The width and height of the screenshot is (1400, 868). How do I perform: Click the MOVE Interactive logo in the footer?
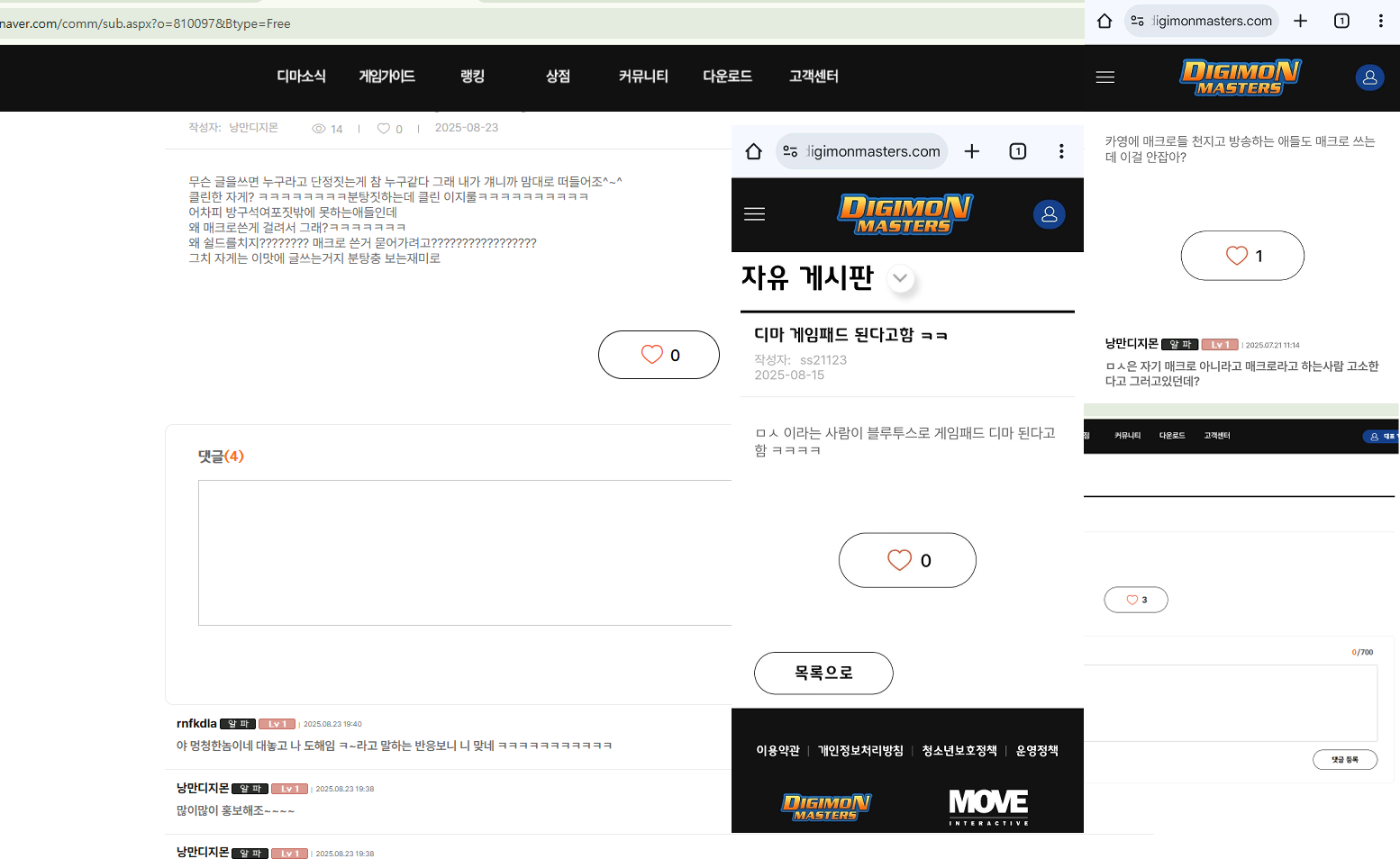pos(988,806)
